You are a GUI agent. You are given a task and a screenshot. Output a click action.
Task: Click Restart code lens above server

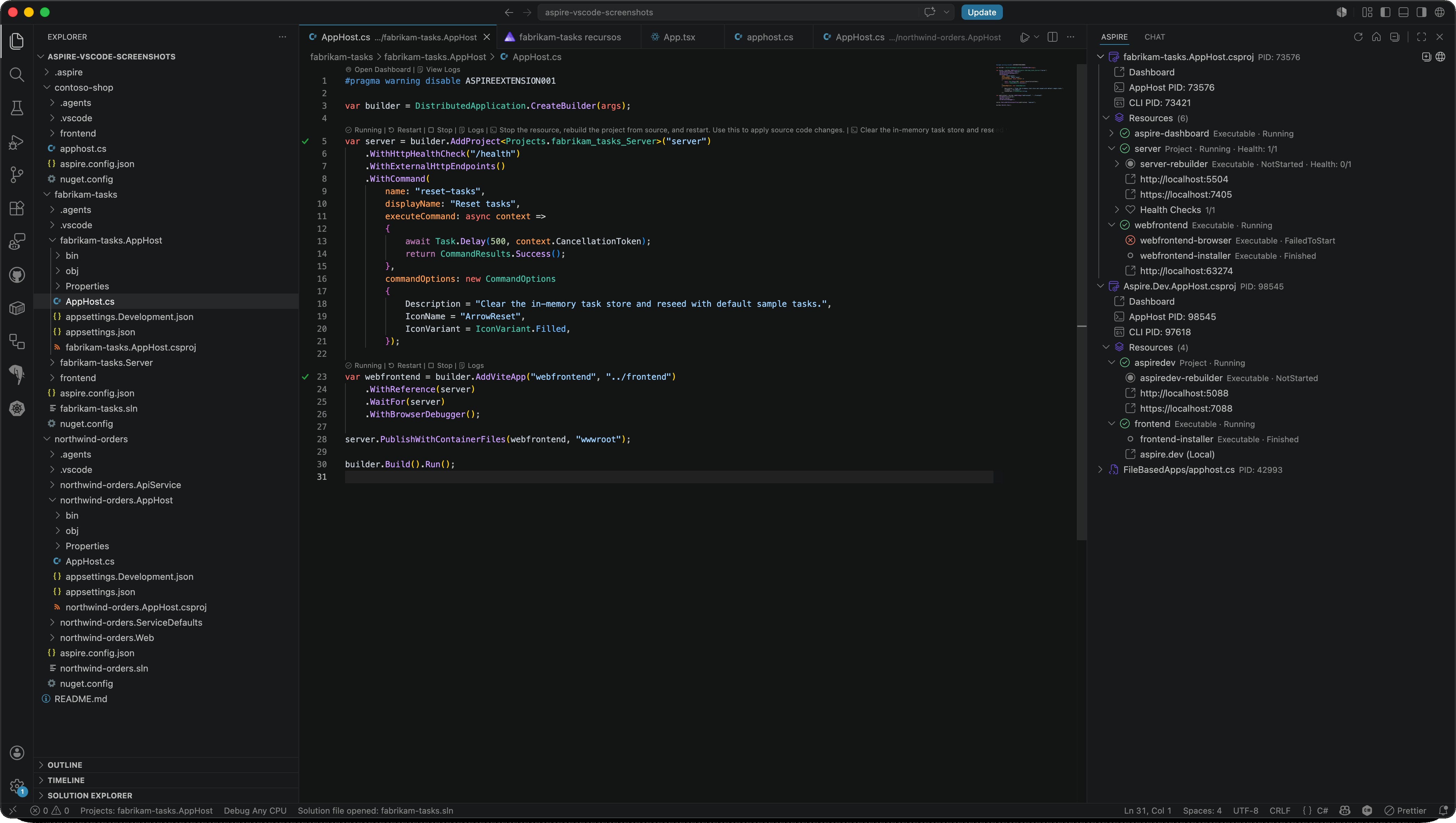tap(409, 130)
